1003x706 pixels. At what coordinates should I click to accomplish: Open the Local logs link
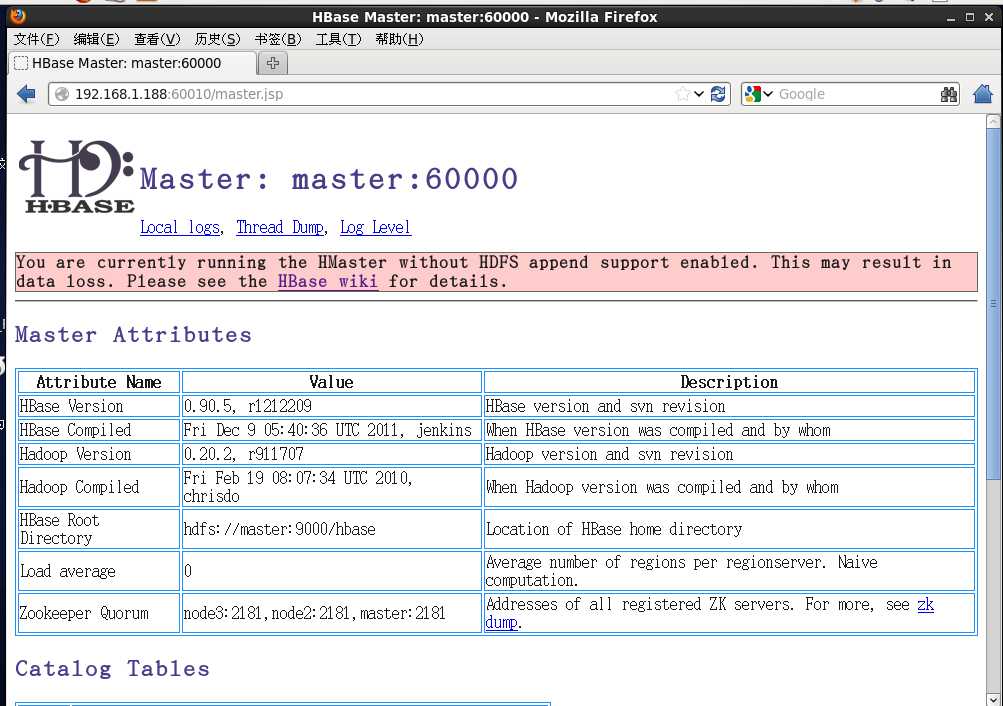[x=180, y=228]
